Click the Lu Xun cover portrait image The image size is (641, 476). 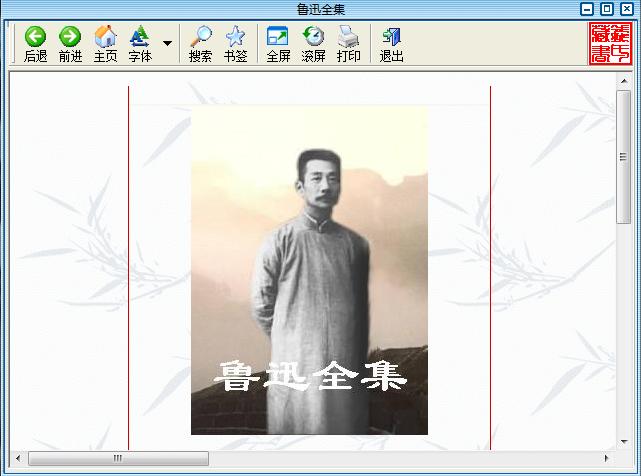[x=309, y=270]
